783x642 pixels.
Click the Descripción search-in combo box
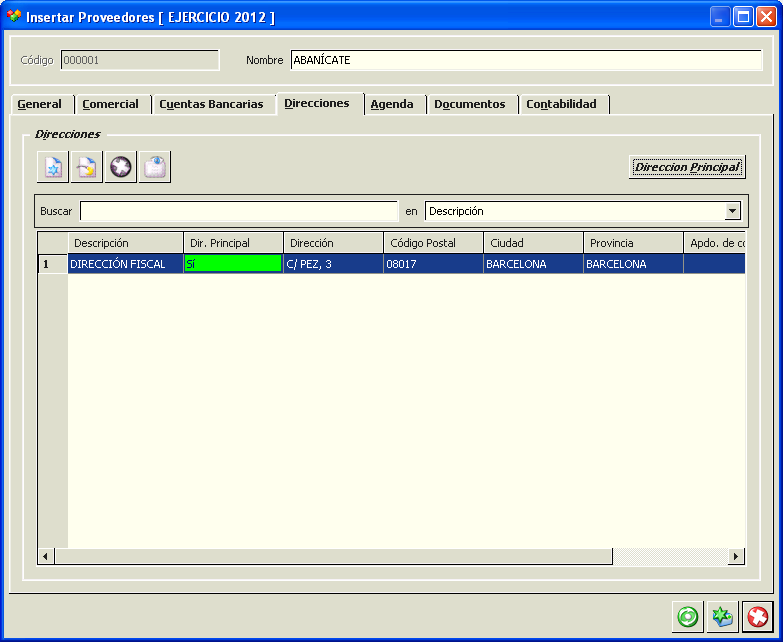583,211
